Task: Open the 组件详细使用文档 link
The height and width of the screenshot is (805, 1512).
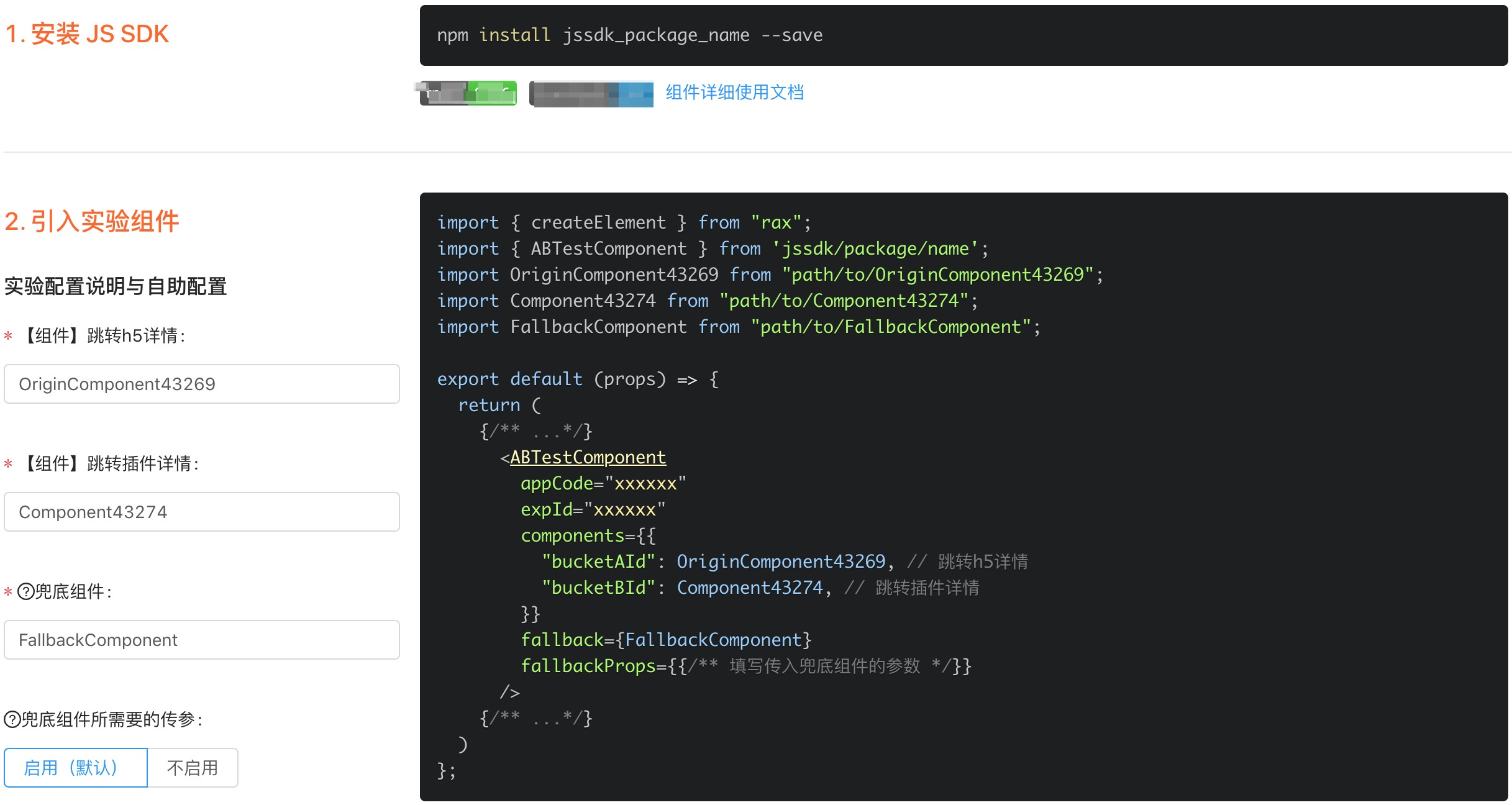Action: pyautogui.click(x=734, y=93)
